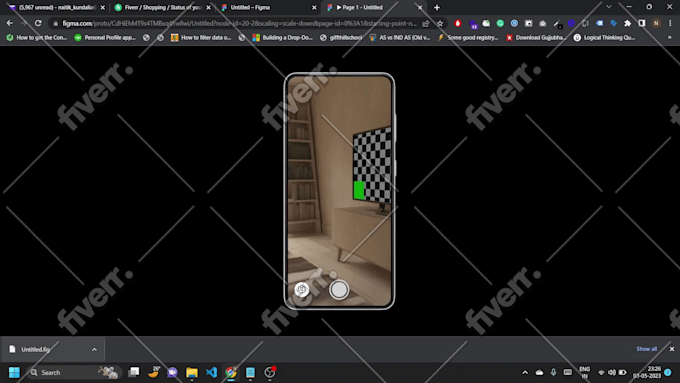
Task: Open the File Explorer taskbar icon
Action: click(x=192, y=372)
